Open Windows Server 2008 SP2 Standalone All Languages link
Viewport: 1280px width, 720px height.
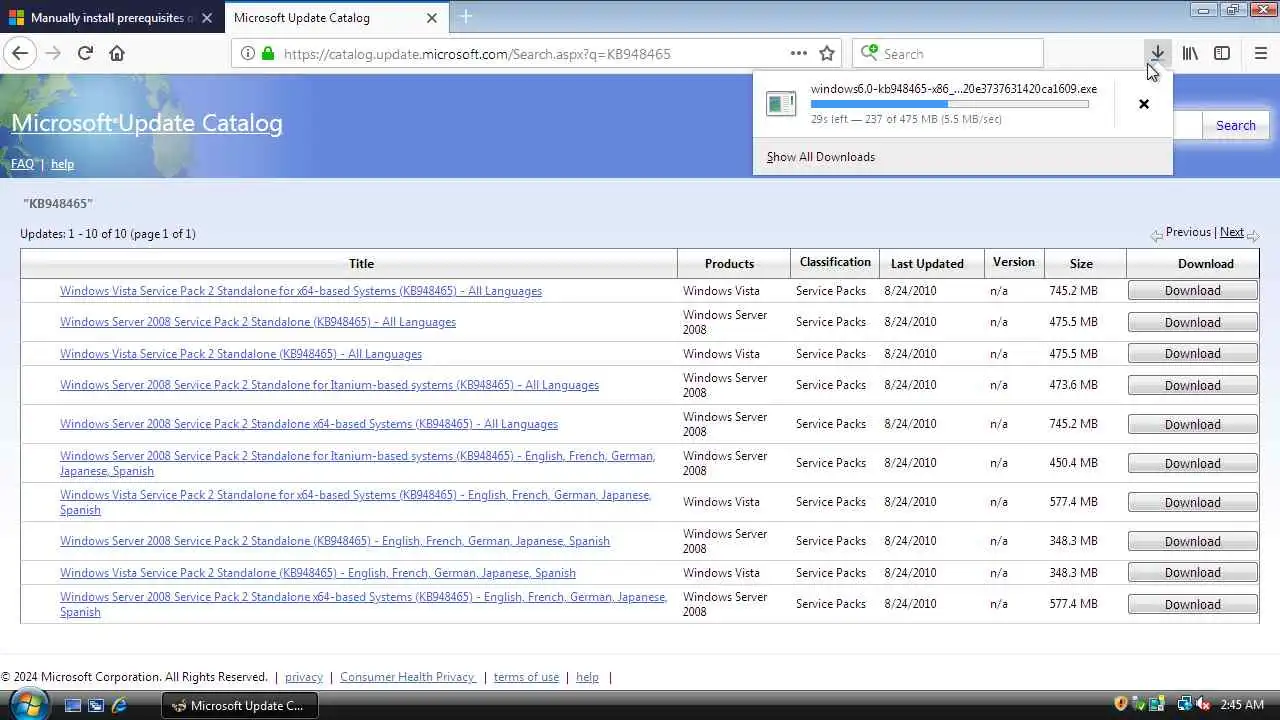point(258,322)
